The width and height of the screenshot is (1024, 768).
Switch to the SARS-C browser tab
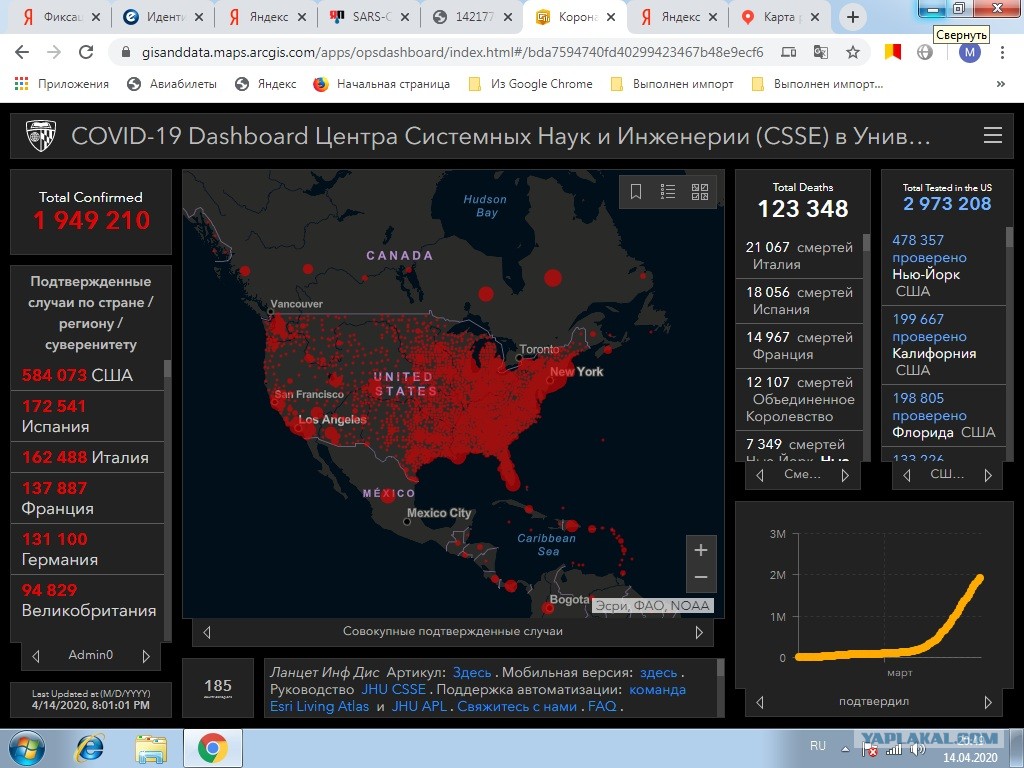coord(369,17)
